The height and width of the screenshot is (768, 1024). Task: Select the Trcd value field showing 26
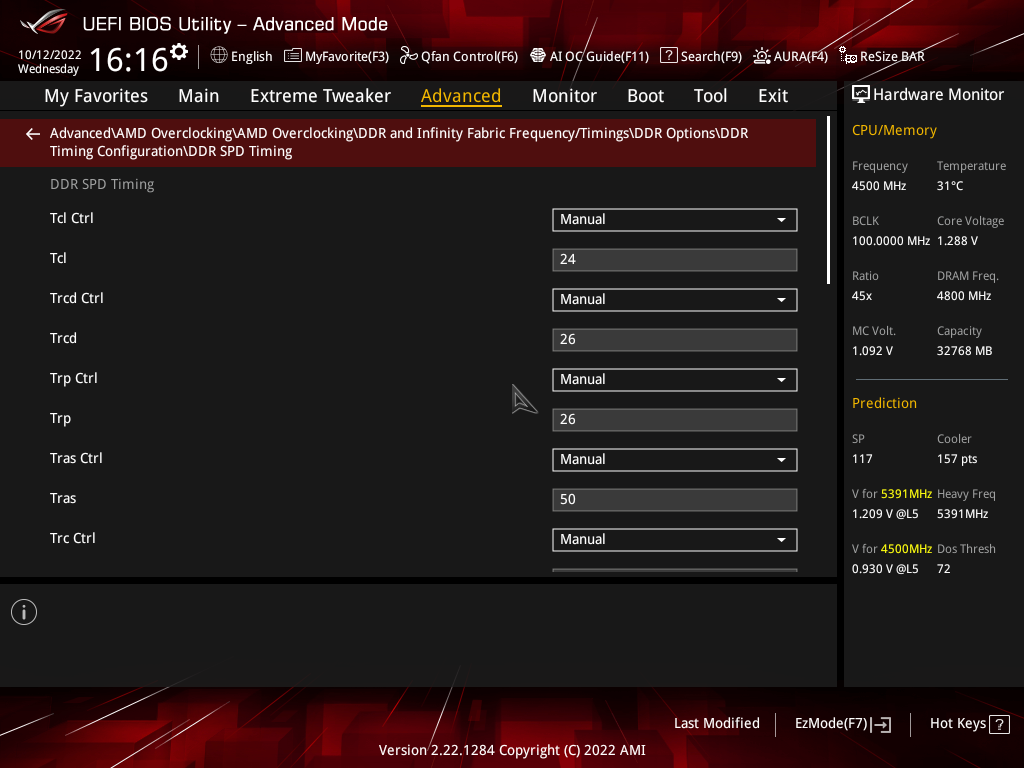[x=675, y=340]
